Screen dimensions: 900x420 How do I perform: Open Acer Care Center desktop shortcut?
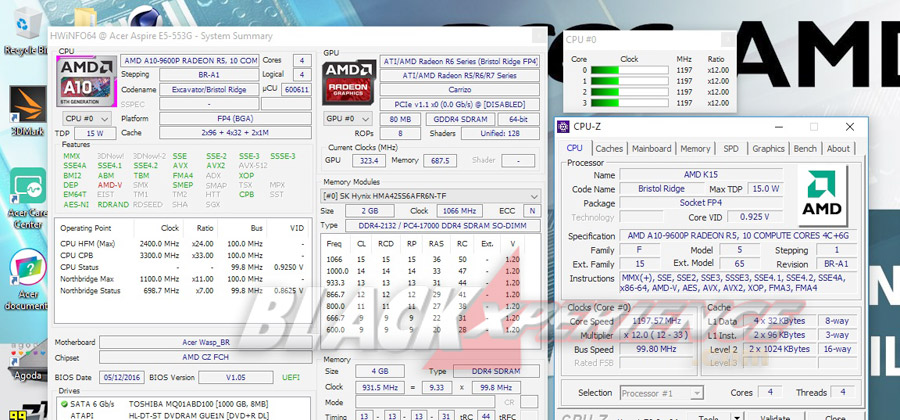[x=28, y=198]
